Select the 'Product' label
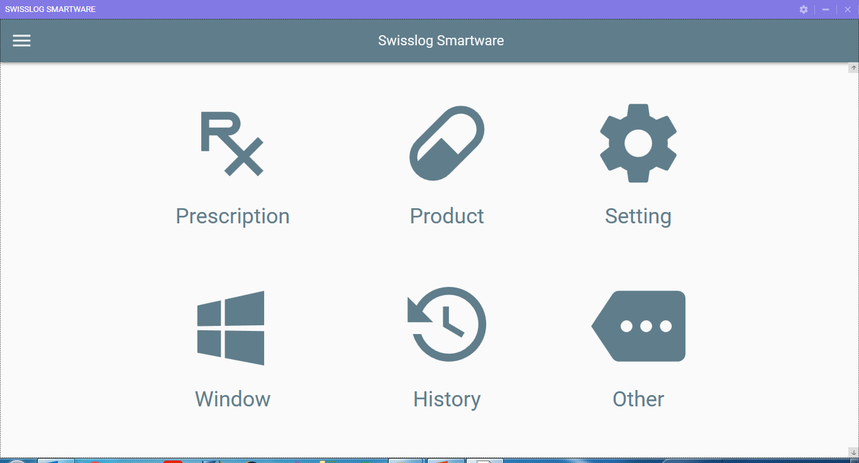 (446, 216)
